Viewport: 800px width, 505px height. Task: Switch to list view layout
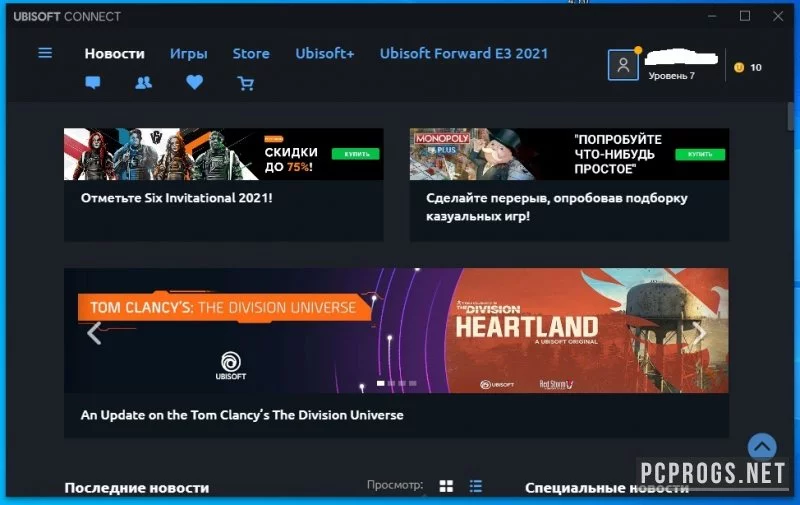pyautogui.click(x=476, y=486)
